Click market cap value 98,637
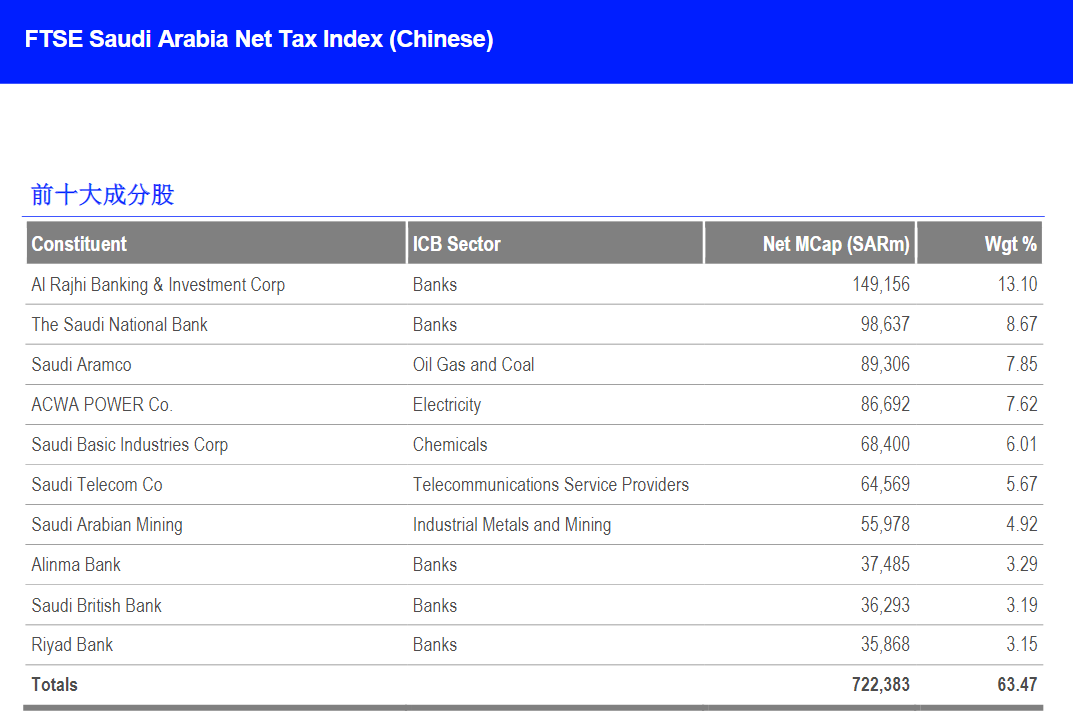This screenshot has height=724, width=1073. click(885, 324)
